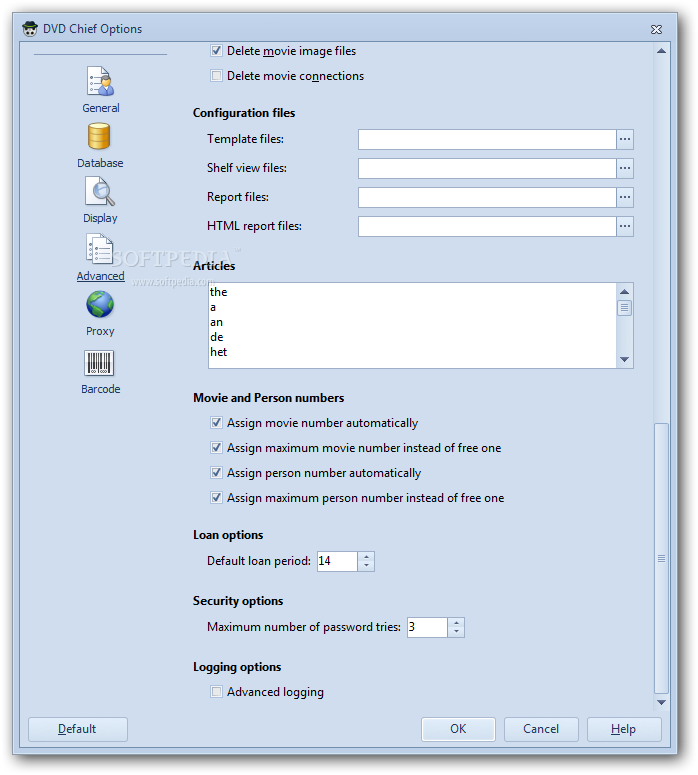Select article "de" in Articles list

tap(217, 337)
